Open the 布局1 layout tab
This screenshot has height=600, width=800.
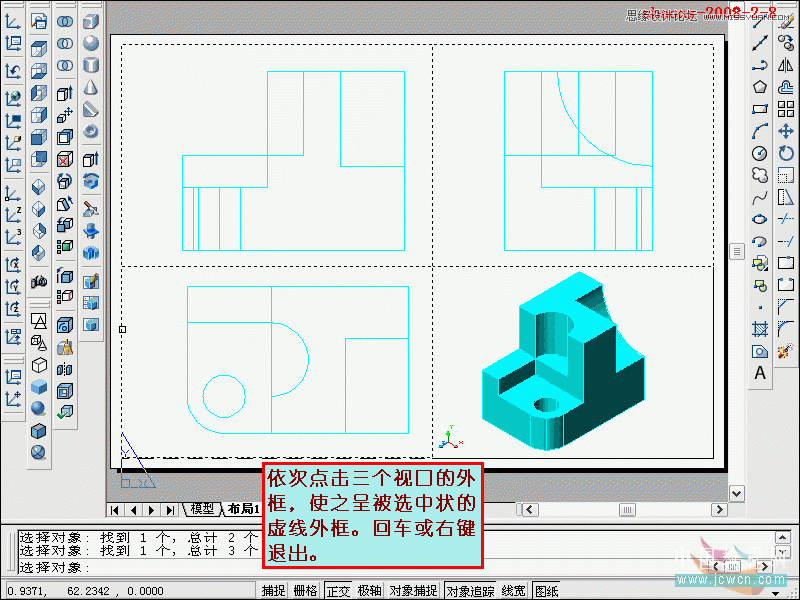pyautogui.click(x=243, y=509)
